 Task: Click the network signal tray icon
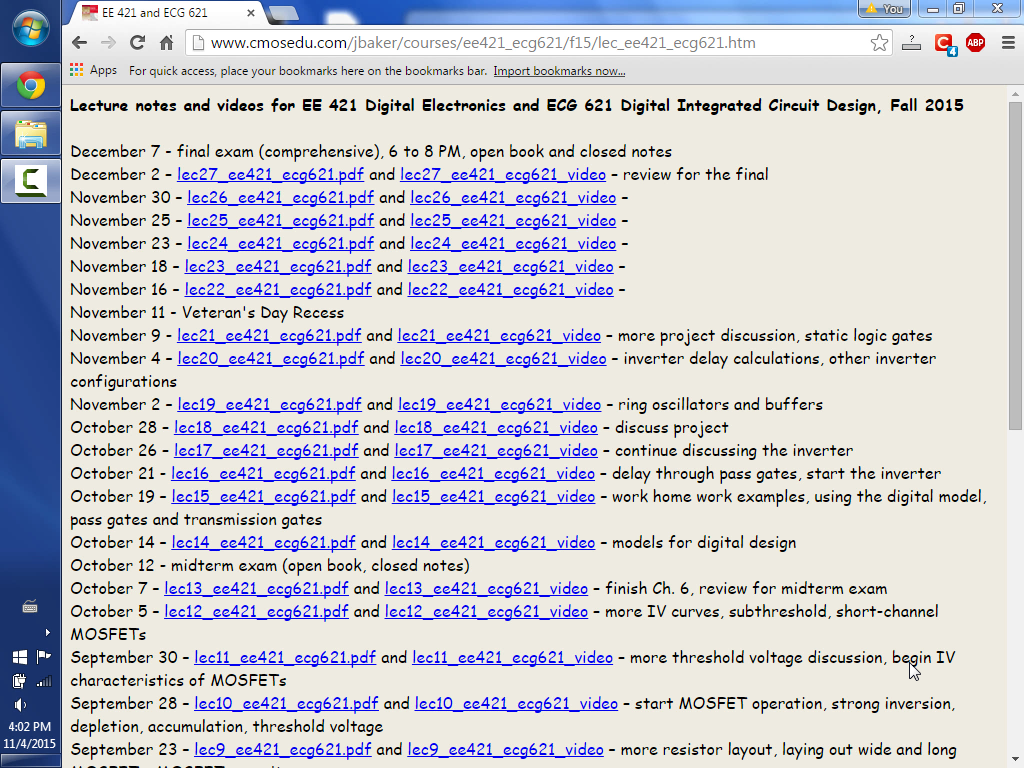[x=44, y=682]
